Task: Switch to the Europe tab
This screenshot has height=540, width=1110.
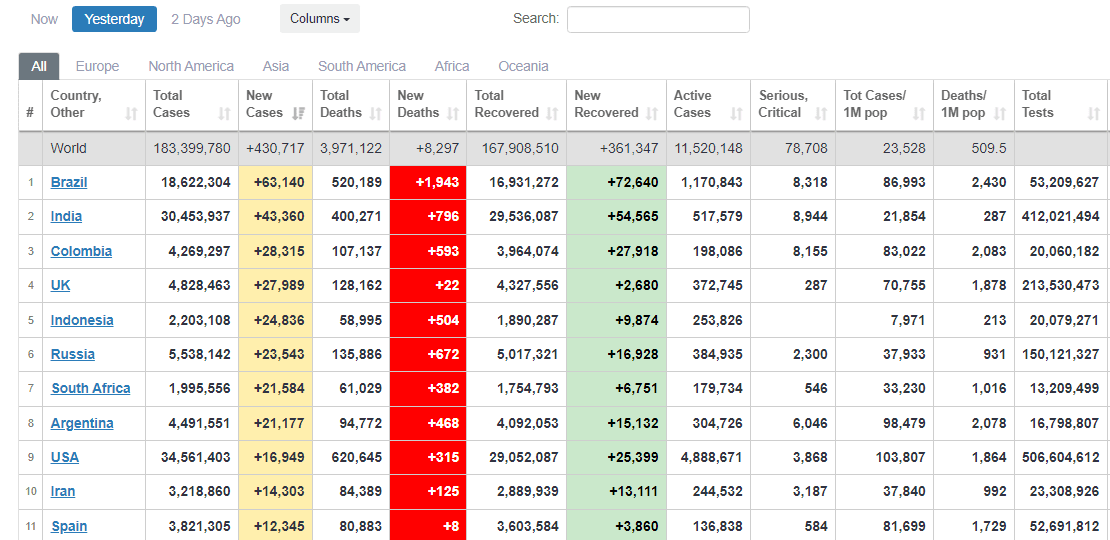Action: (x=97, y=66)
